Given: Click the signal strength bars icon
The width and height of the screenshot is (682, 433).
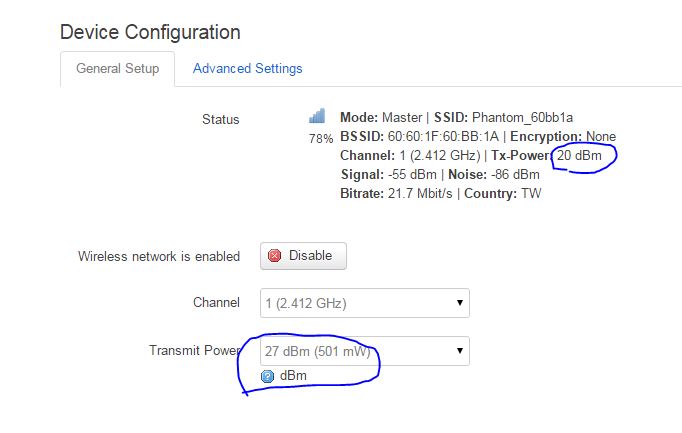Looking at the screenshot, I should [317, 116].
